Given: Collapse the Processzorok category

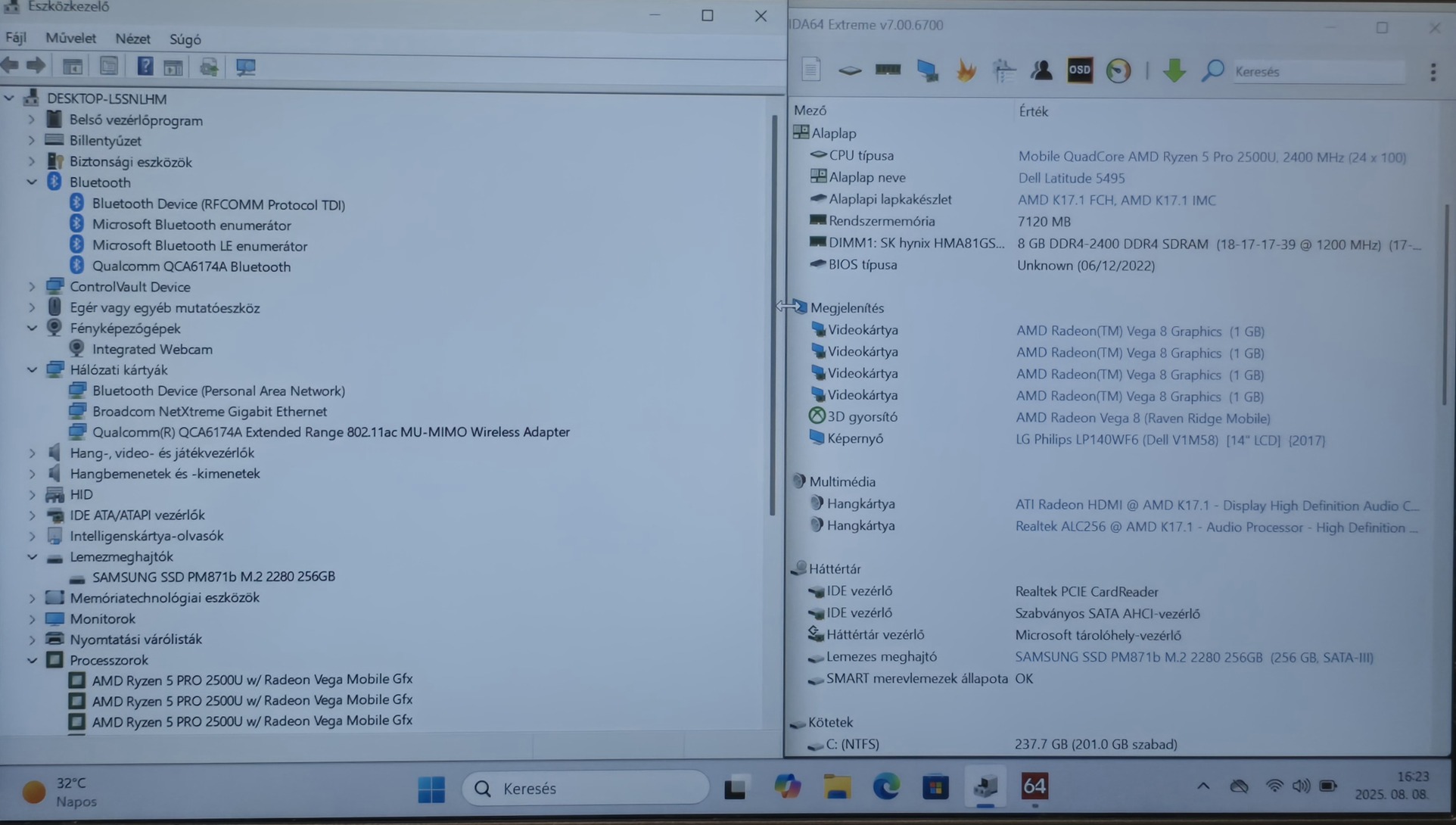Looking at the screenshot, I should coord(32,660).
